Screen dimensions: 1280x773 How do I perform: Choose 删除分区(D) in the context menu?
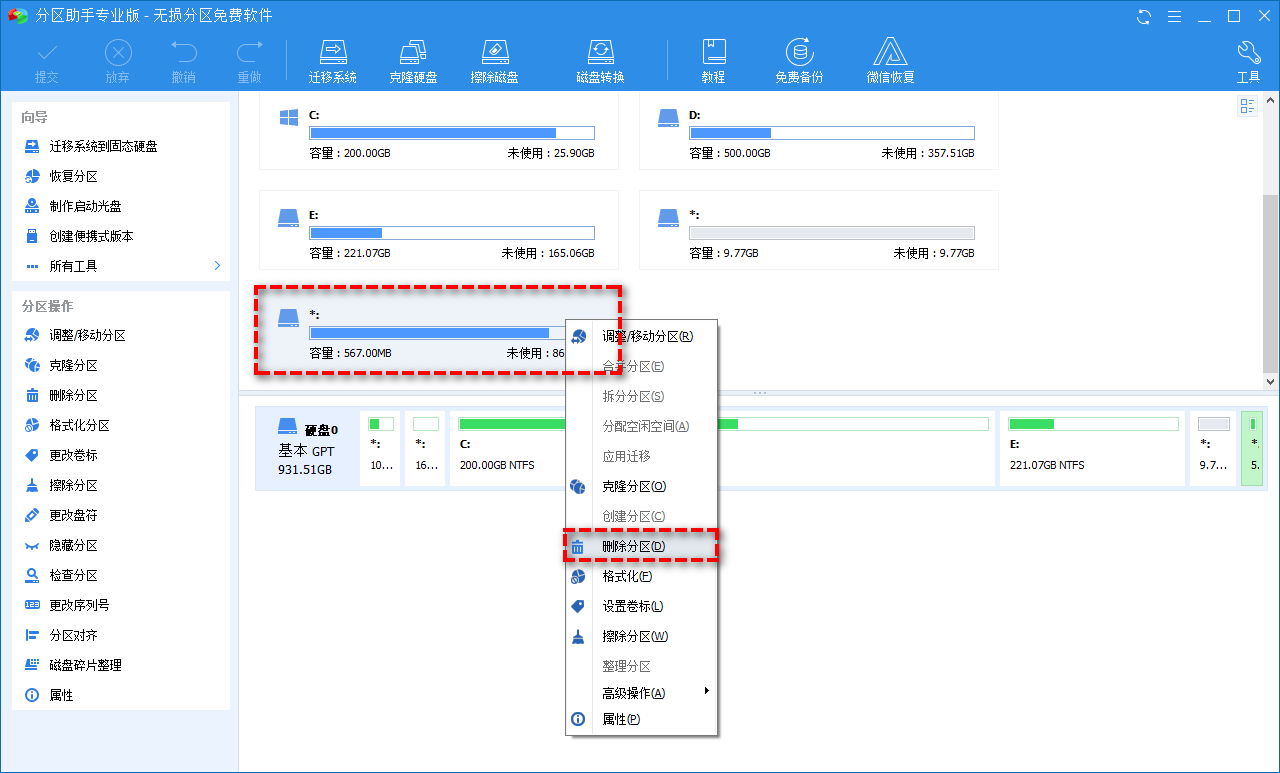click(x=641, y=546)
